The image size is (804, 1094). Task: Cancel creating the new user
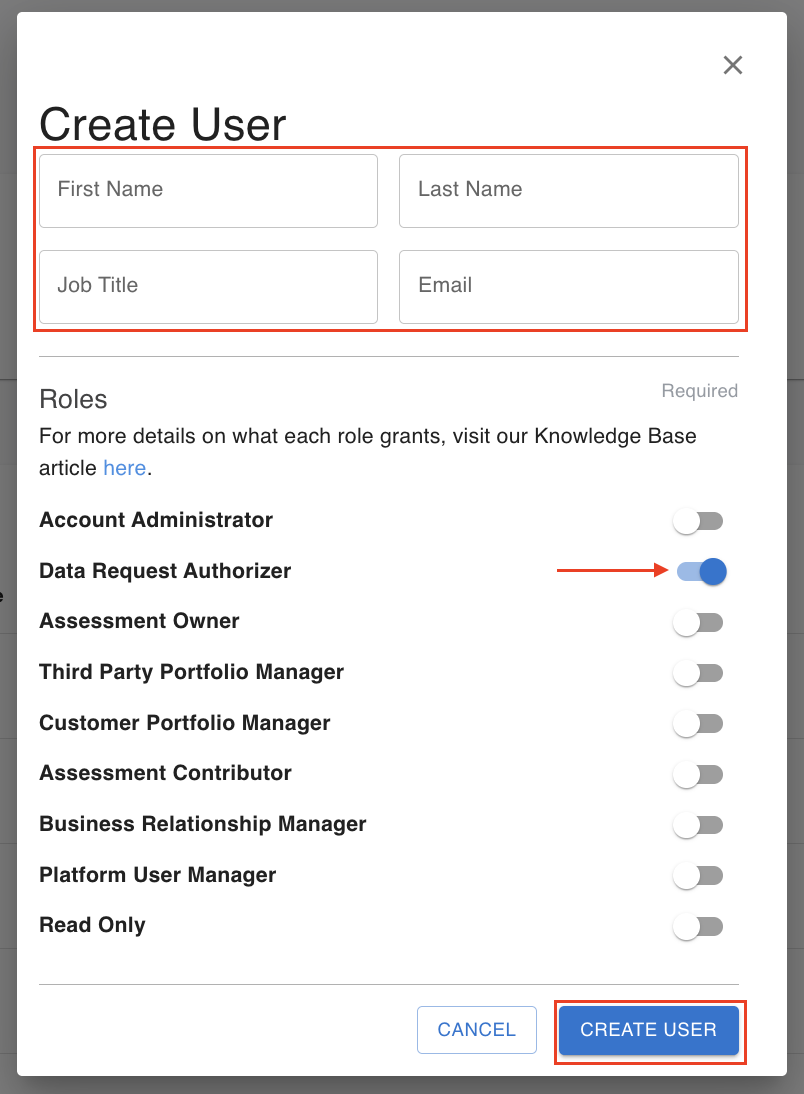coord(477,1030)
